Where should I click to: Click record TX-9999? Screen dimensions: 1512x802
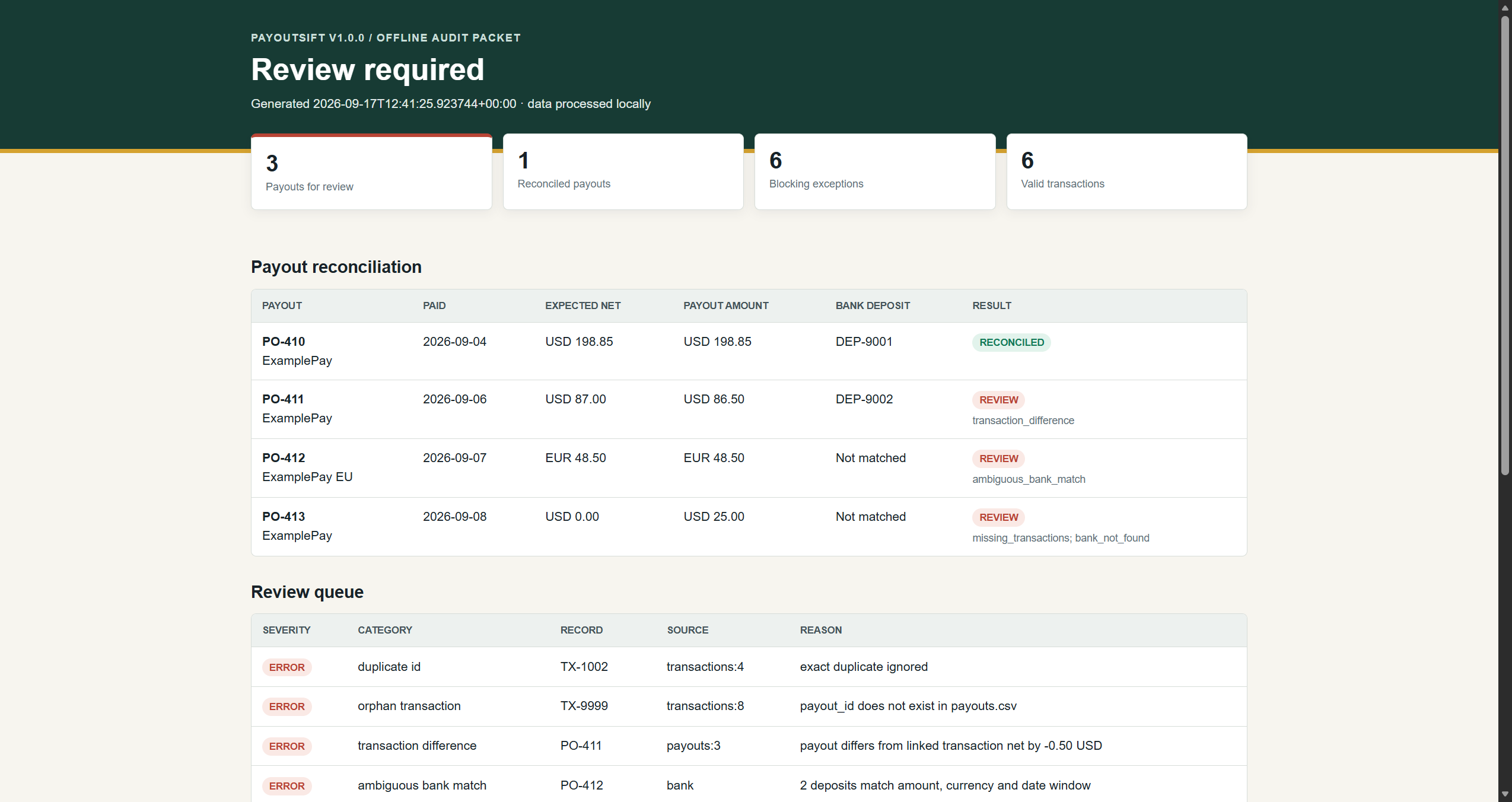584,706
